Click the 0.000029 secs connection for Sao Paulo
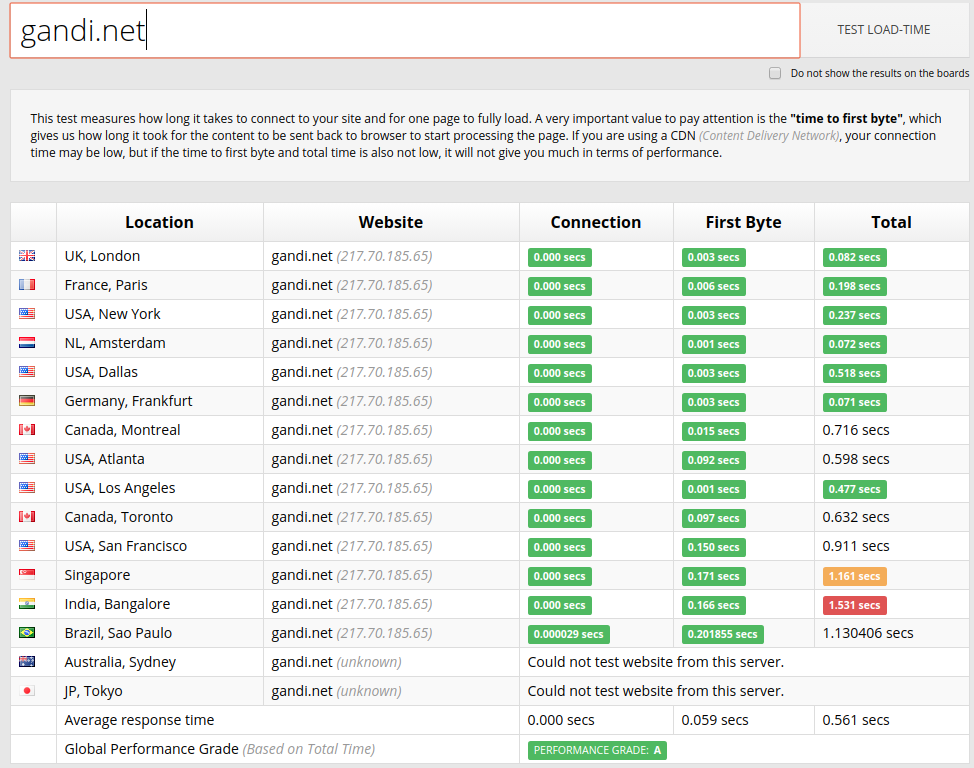Screen dimensions: 974x768 click(568, 634)
